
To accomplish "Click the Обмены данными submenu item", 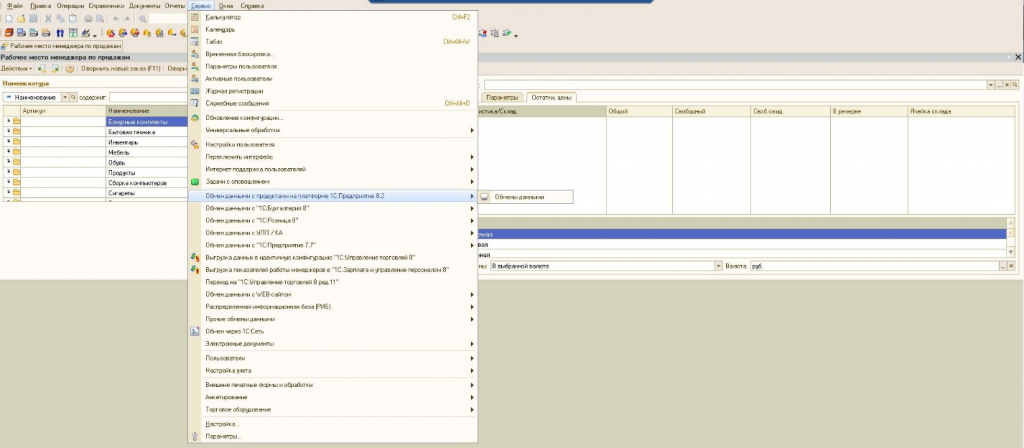I will (519, 197).
